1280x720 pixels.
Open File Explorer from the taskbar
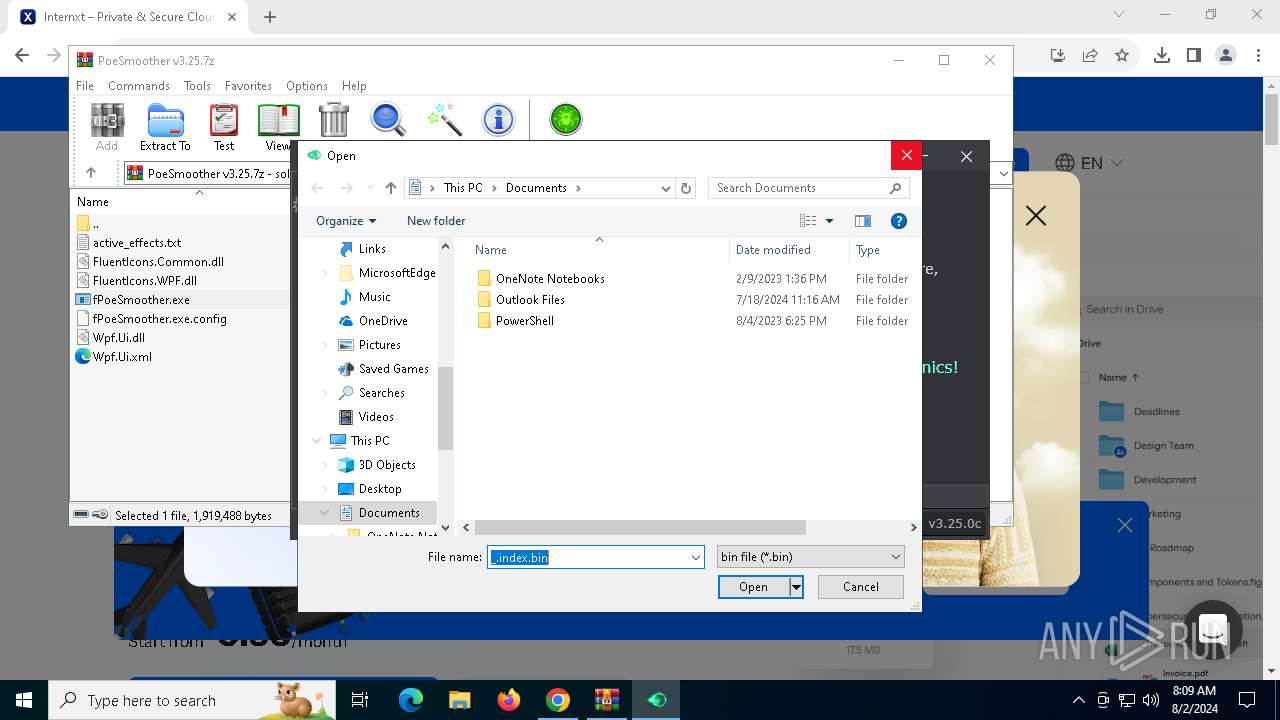click(460, 700)
